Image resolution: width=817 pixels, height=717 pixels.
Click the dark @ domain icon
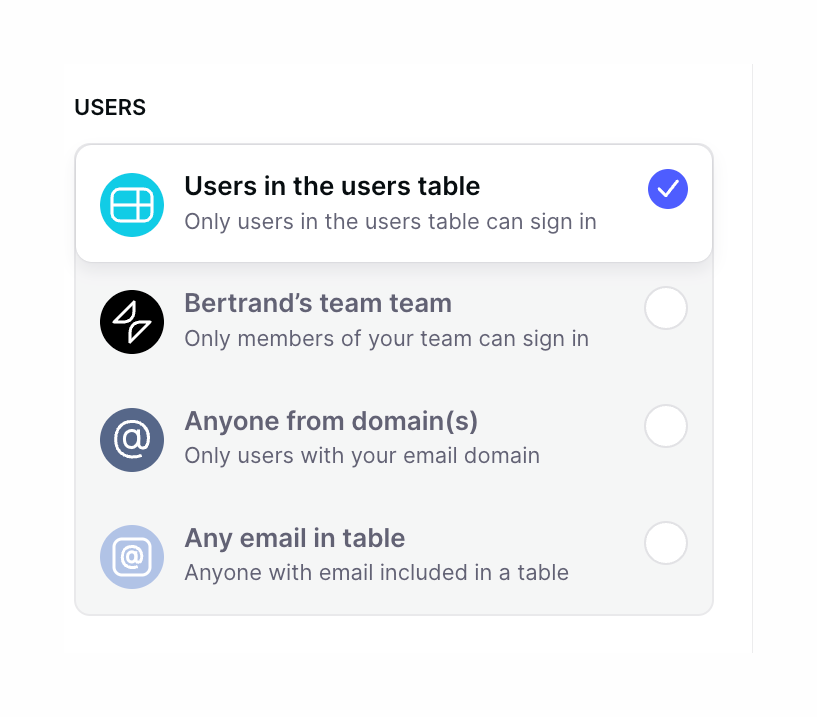pyautogui.click(x=131, y=439)
